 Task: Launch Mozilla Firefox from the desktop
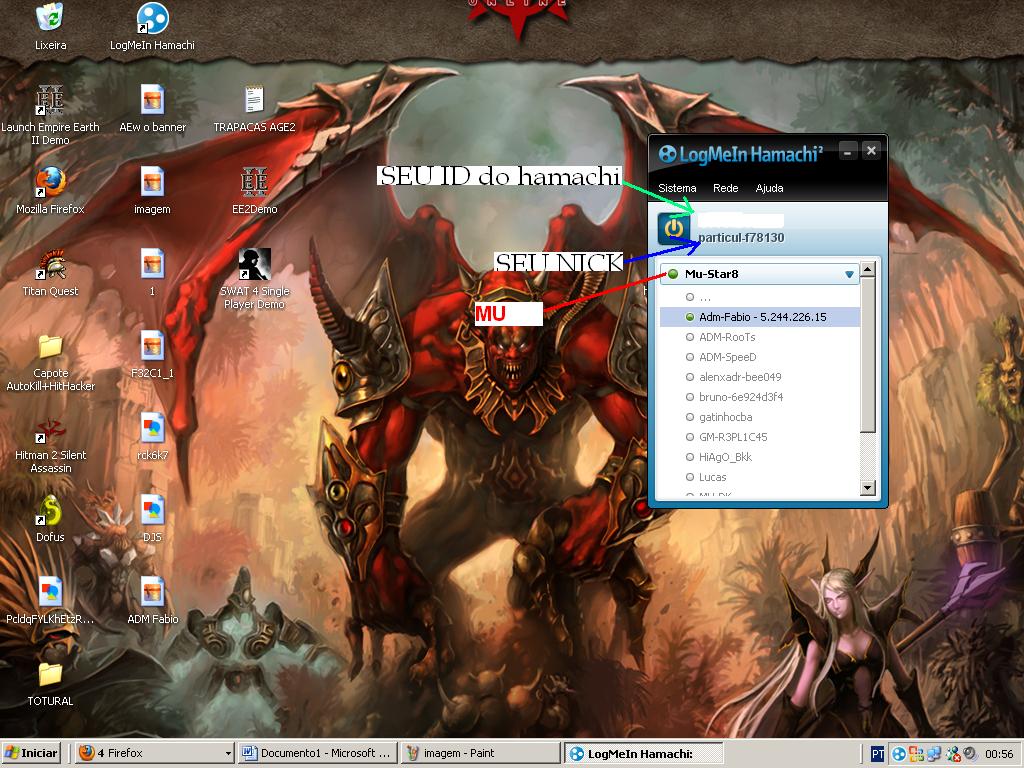click(x=50, y=183)
